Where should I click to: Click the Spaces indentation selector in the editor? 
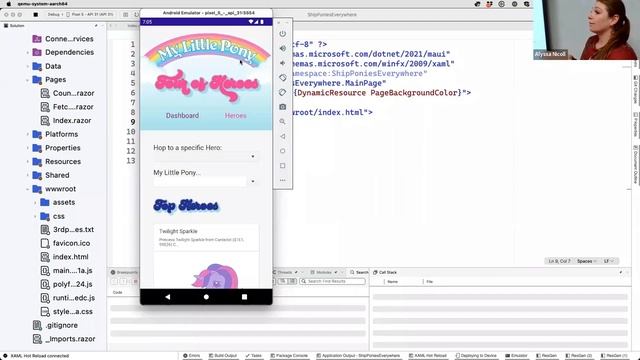tap(587, 261)
